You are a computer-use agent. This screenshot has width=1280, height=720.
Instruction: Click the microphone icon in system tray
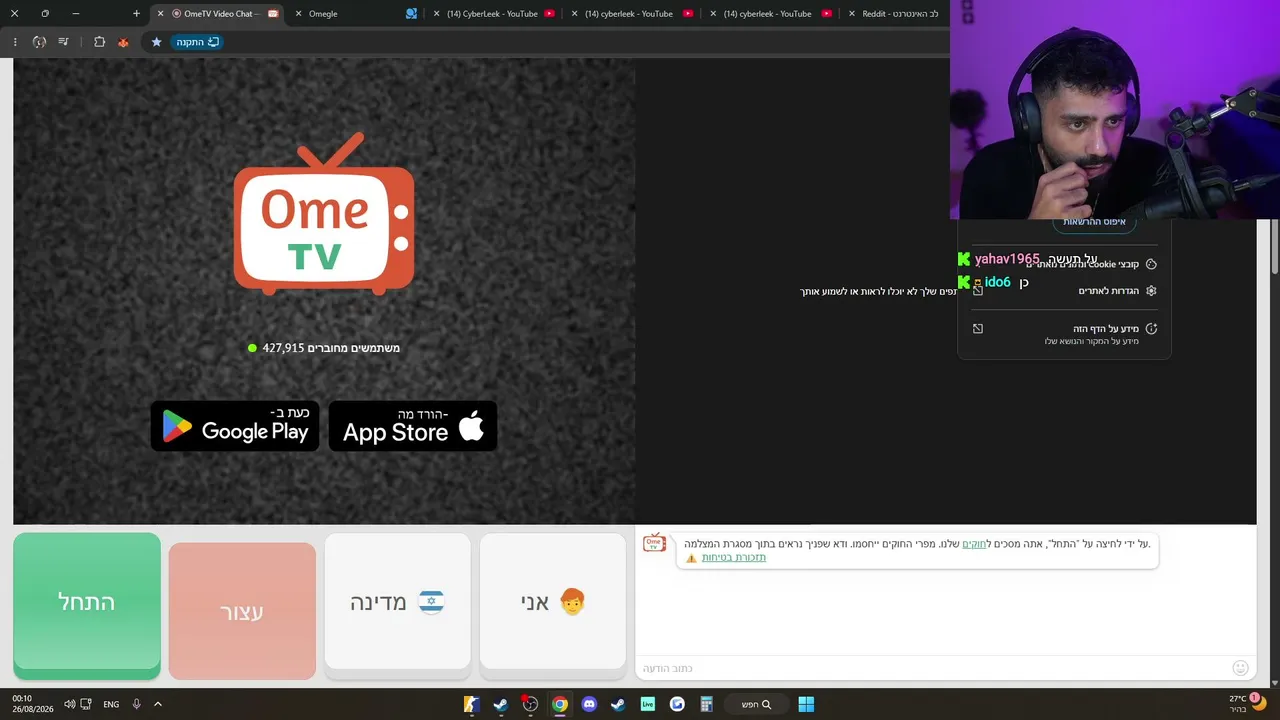137,704
